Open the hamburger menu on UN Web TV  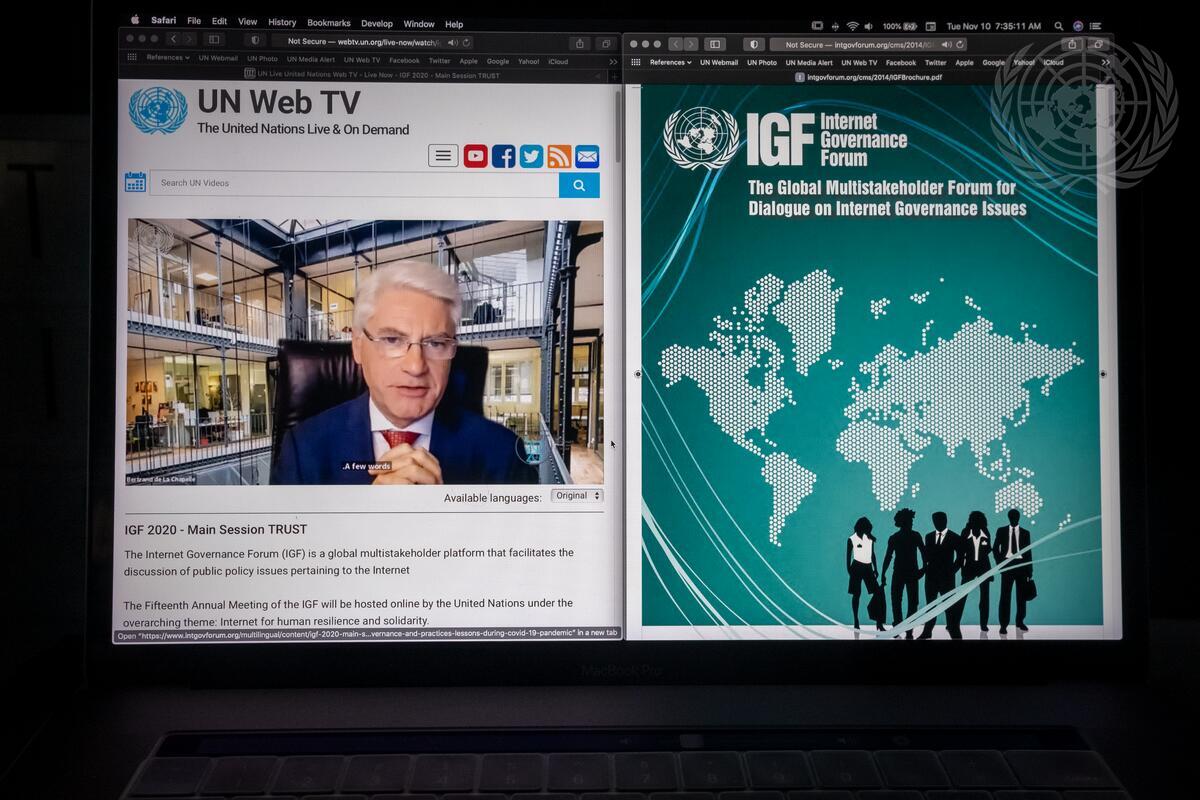(x=443, y=156)
